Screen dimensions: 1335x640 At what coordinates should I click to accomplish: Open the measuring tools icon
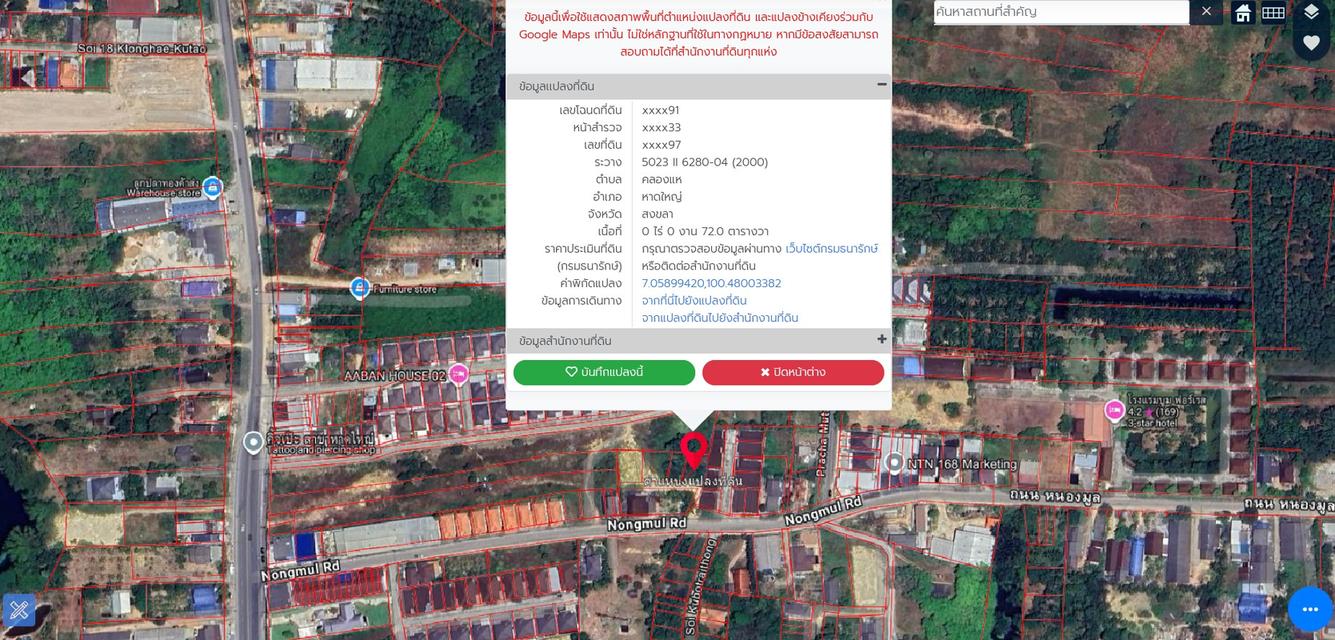pyautogui.click(x=19, y=609)
